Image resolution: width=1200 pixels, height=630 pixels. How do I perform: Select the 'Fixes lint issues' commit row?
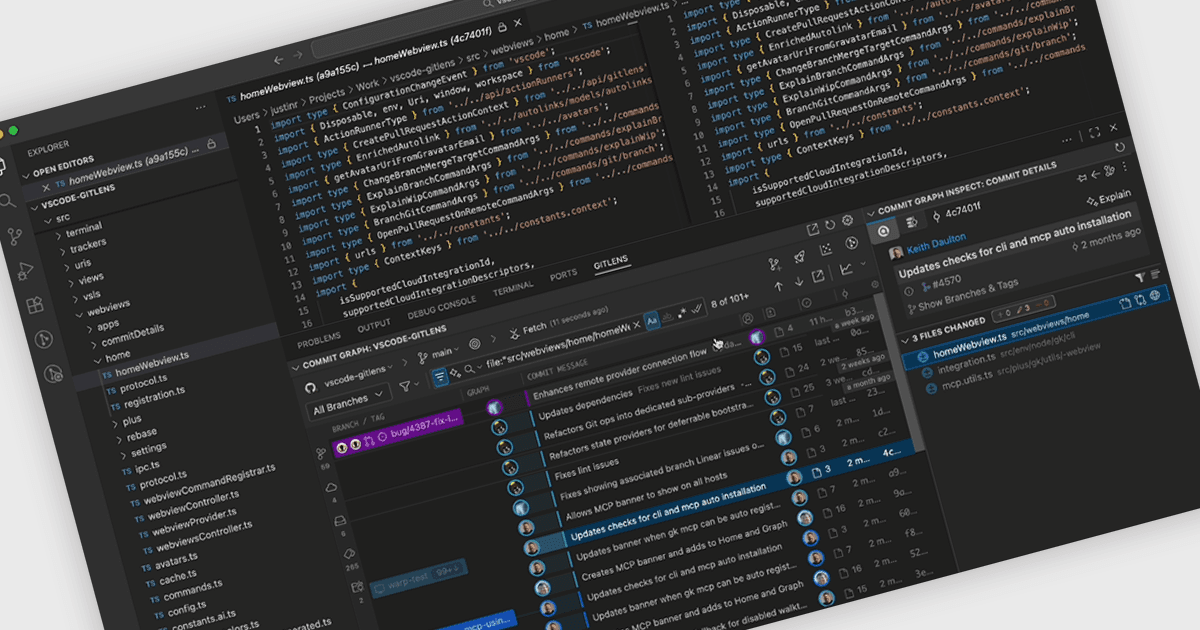(x=585, y=467)
